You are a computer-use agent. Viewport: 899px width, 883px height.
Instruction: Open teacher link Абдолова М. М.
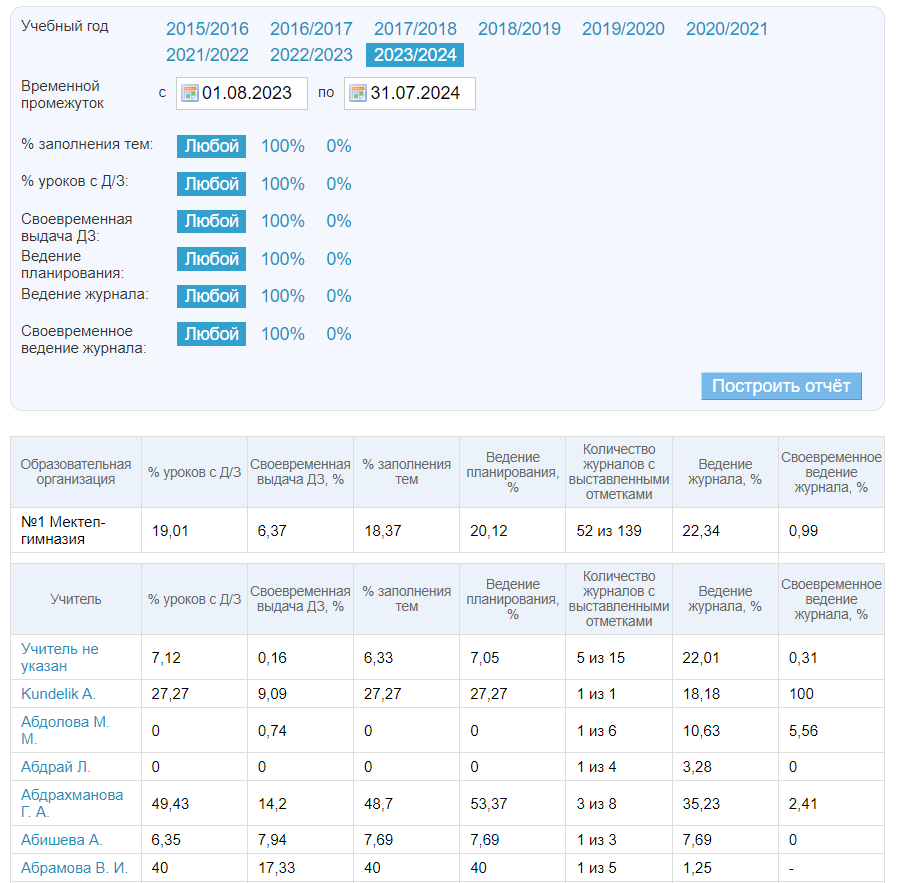pos(65,730)
